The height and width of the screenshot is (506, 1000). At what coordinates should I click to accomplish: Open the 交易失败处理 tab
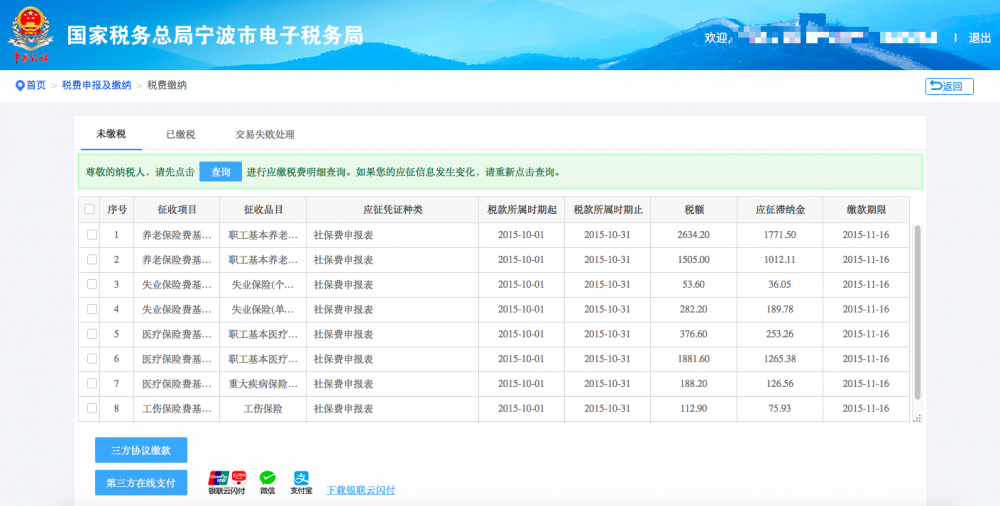tap(265, 135)
